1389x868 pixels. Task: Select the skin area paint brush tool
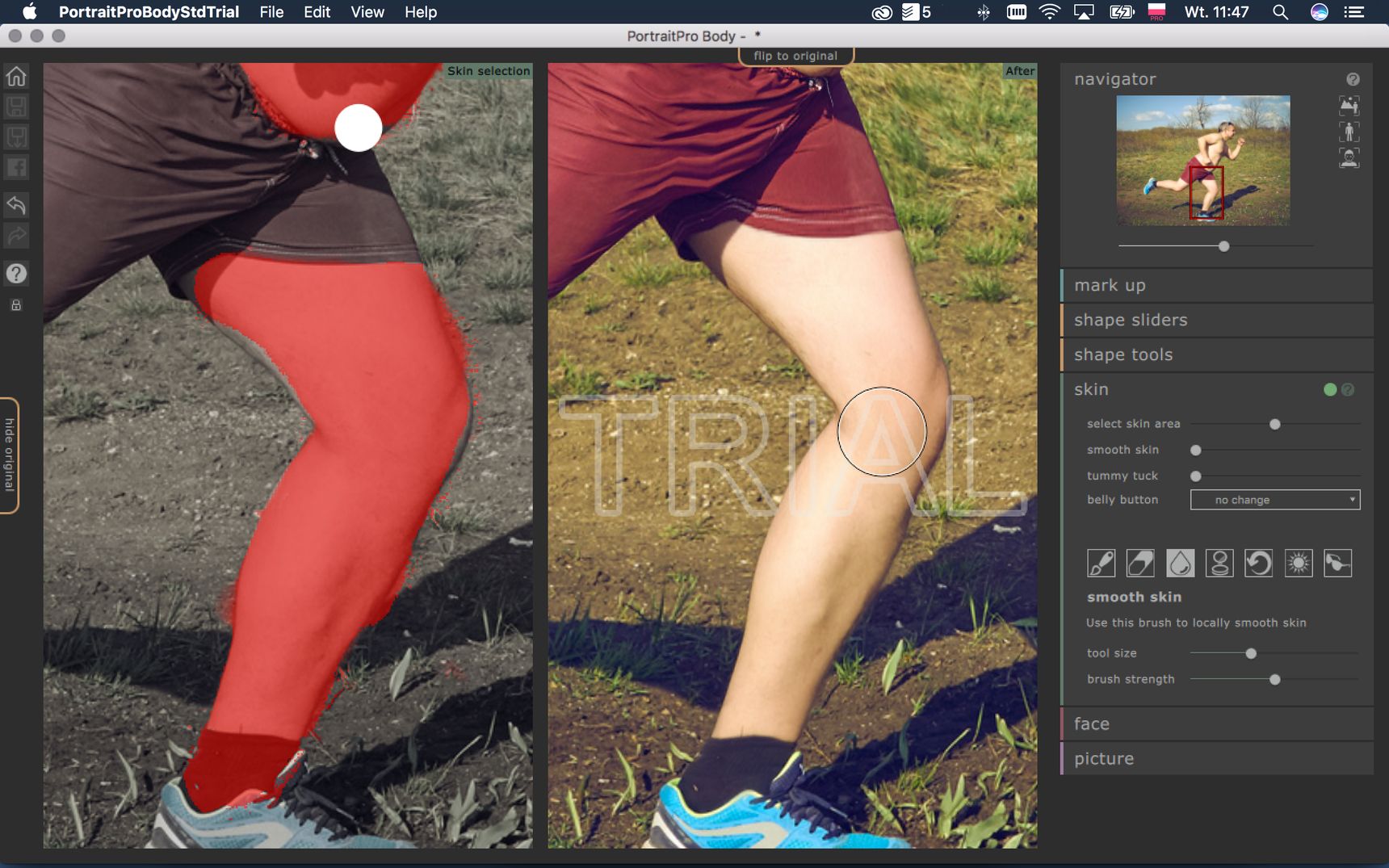(1101, 563)
